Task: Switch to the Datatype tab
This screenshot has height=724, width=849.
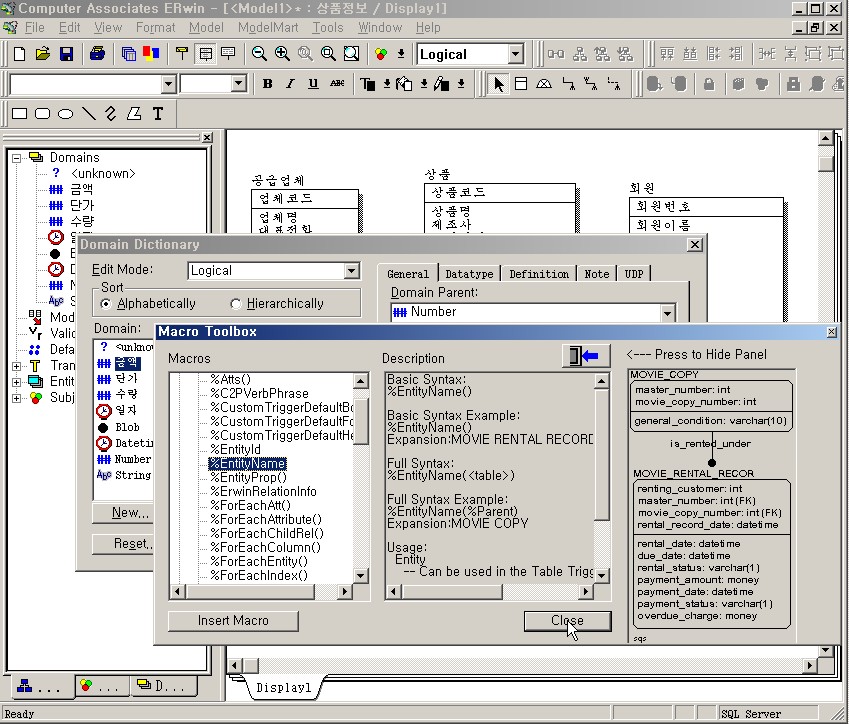Action: pos(469,274)
